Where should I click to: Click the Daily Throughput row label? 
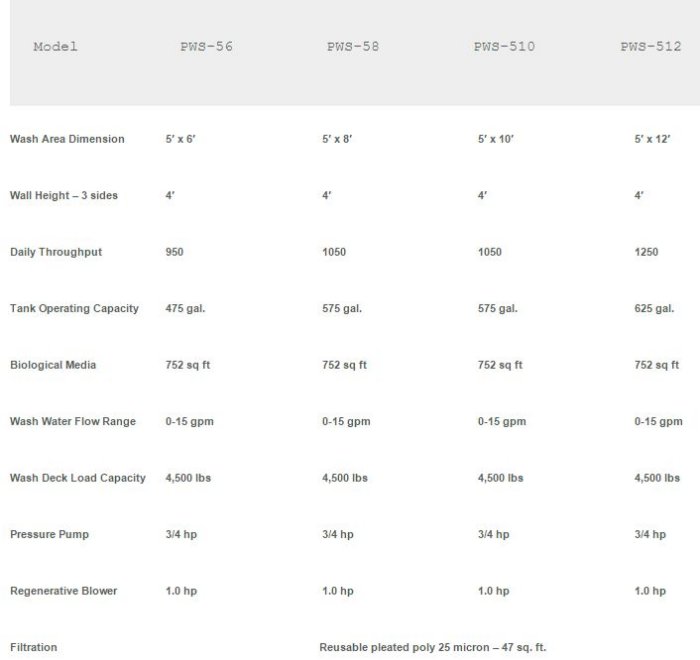pos(56,252)
